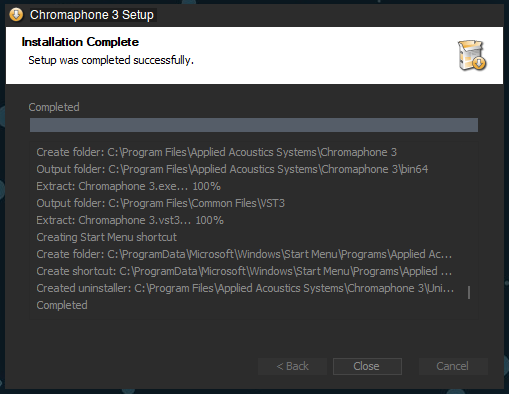
Task: Click the disabled Back button
Action: (x=292, y=366)
